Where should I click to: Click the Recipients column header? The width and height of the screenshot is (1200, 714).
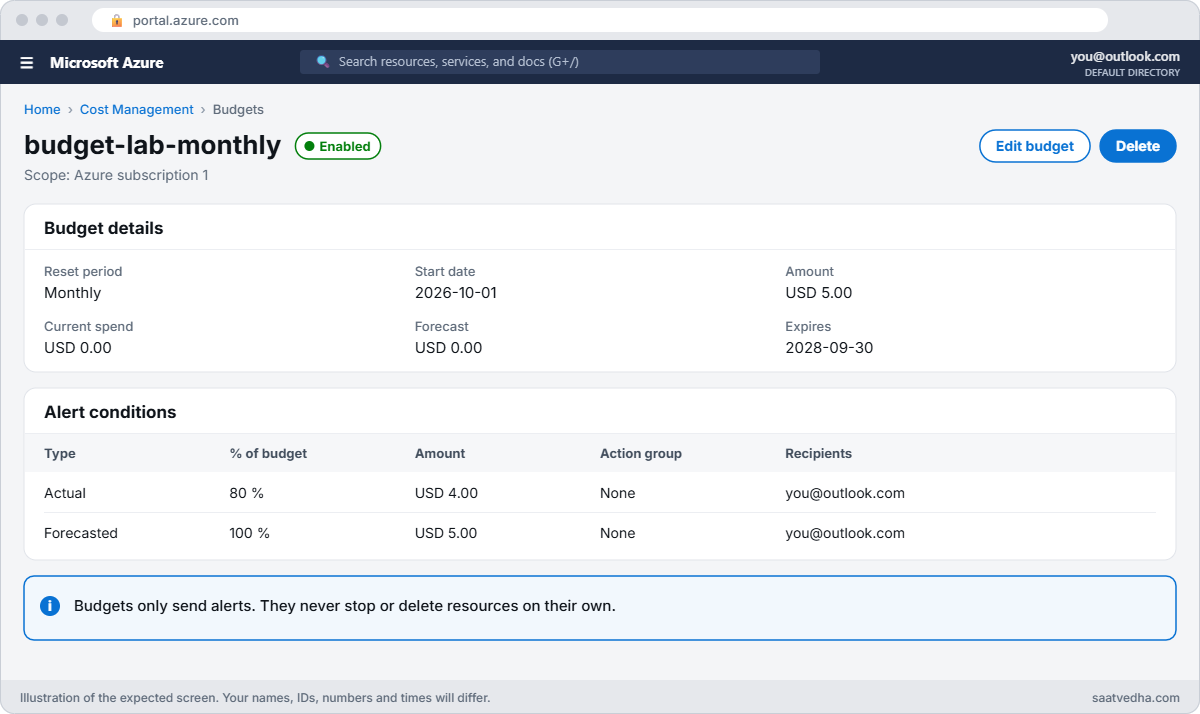[x=819, y=453]
